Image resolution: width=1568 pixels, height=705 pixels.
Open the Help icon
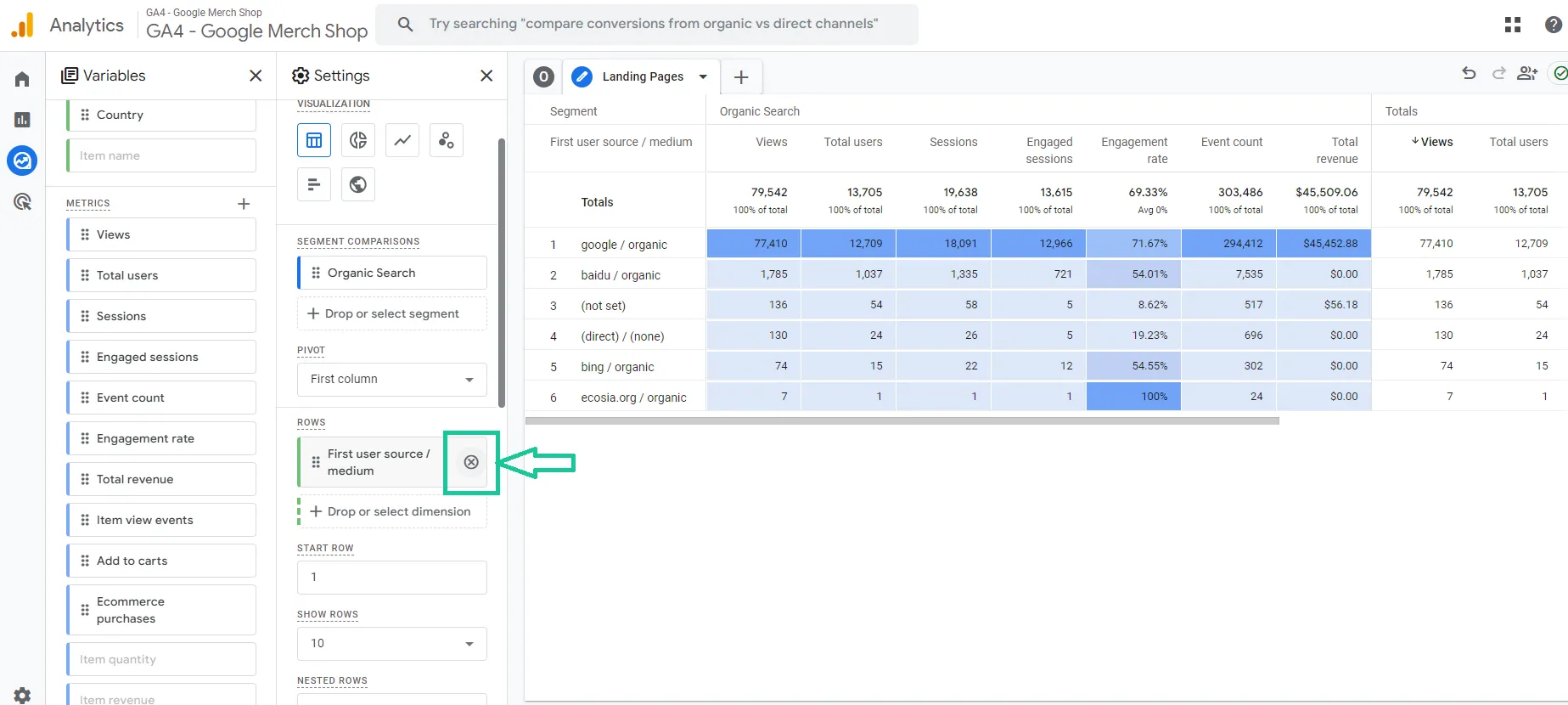click(1554, 25)
